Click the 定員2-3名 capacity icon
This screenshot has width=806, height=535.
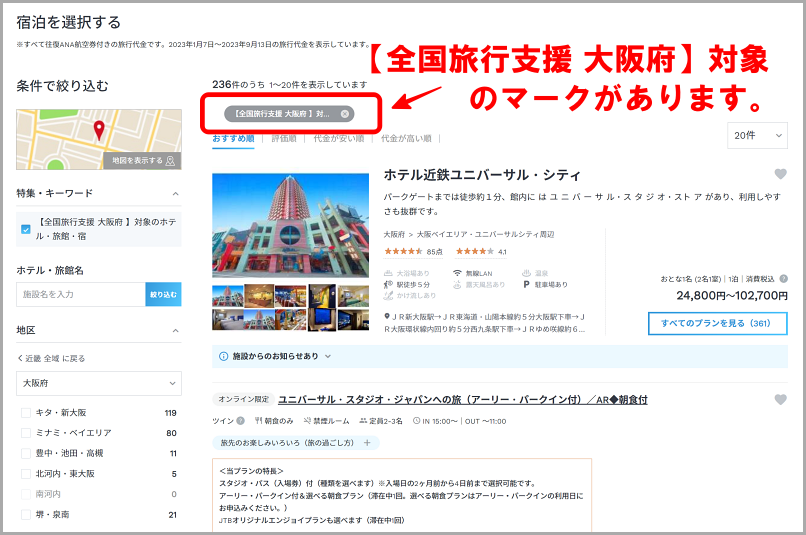[x=363, y=421]
